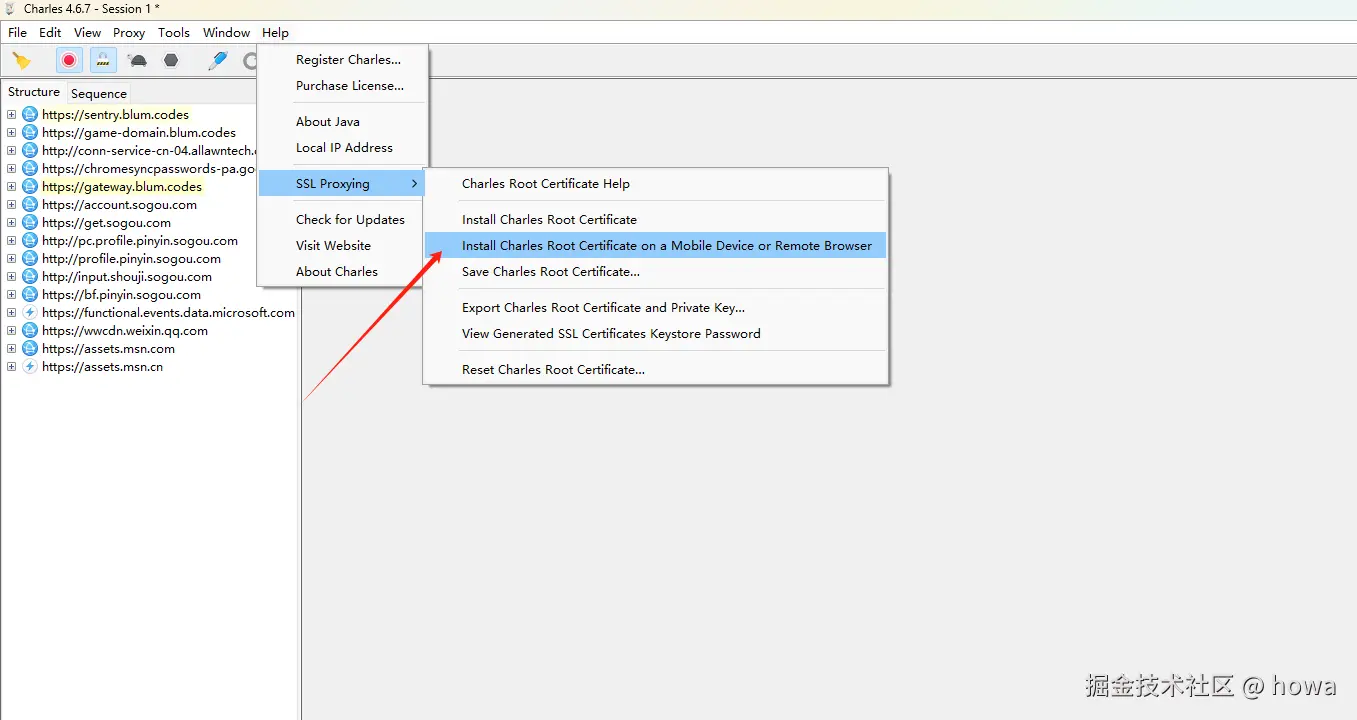The height and width of the screenshot is (720, 1357).
Task: Open the File menu
Action: coord(18,32)
